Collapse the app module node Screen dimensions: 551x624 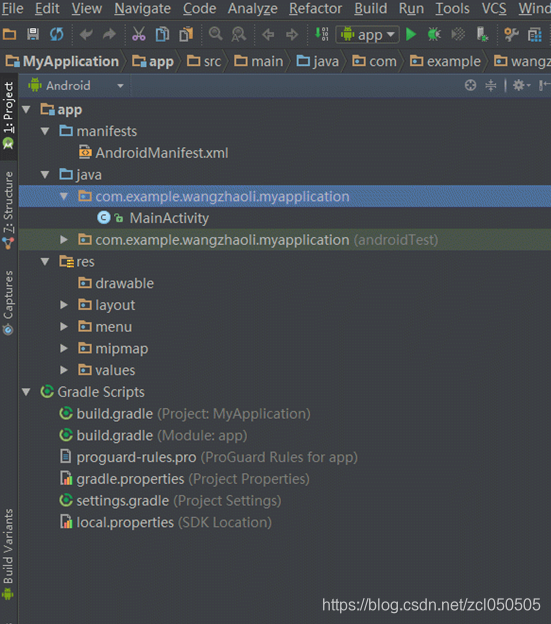27,109
